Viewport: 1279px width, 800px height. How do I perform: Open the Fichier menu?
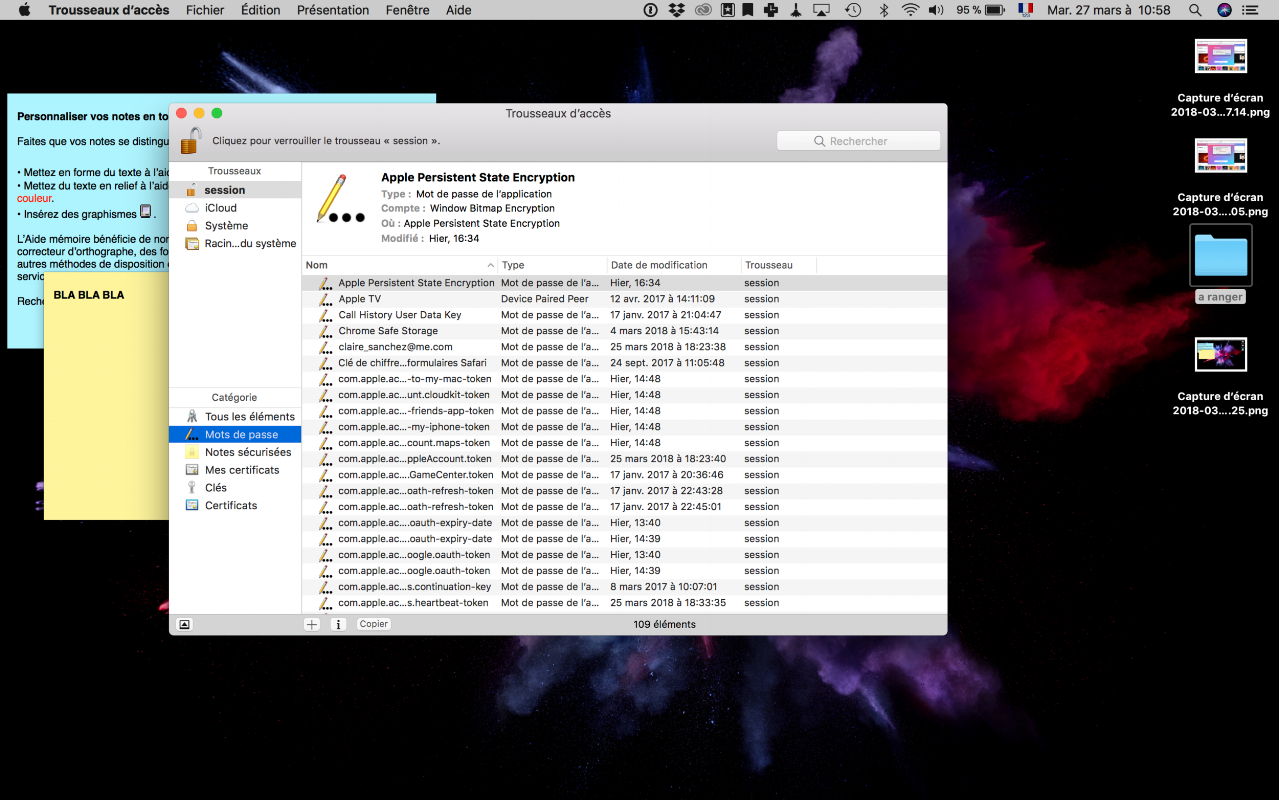[205, 10]
